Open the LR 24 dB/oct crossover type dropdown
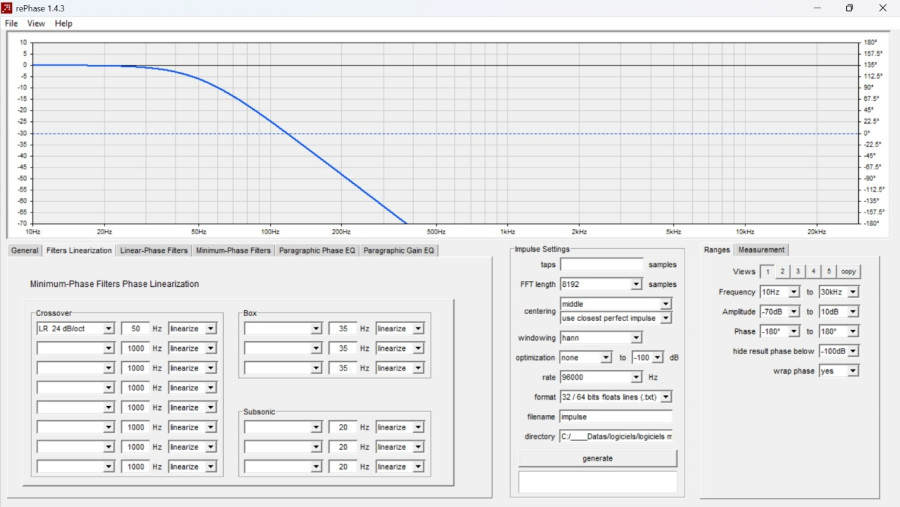Screen dimensions: 900x507 [x=75, y=328]
